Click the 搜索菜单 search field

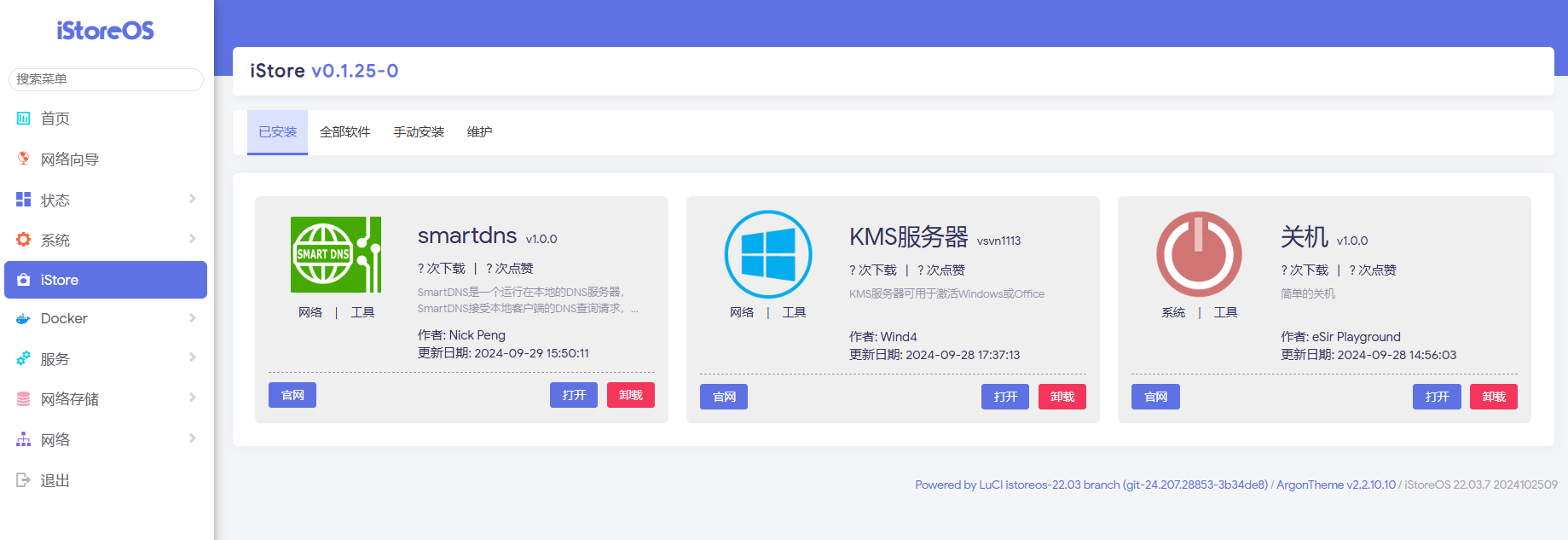(x=106, y=79)
